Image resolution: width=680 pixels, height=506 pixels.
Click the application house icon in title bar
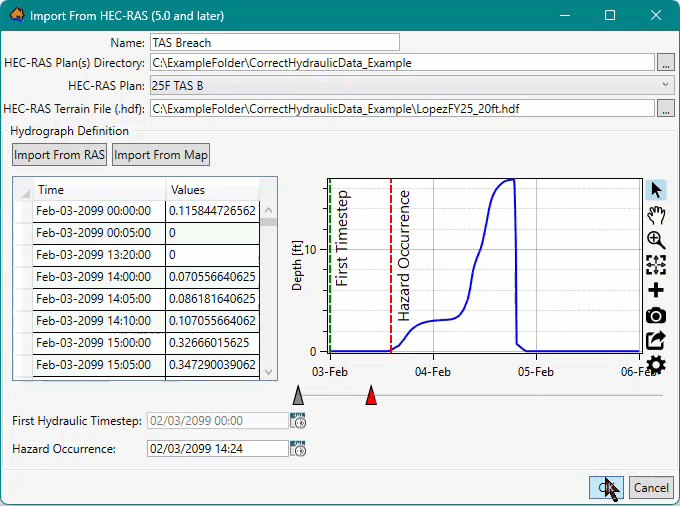(x=17, y=15)
